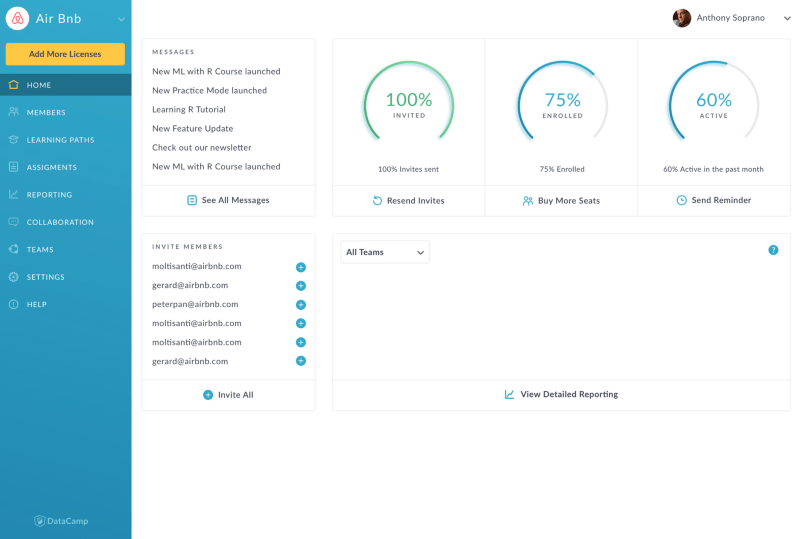Go to the HOME menu item
This screenshot has width=800, height=539.
point(66,85)
